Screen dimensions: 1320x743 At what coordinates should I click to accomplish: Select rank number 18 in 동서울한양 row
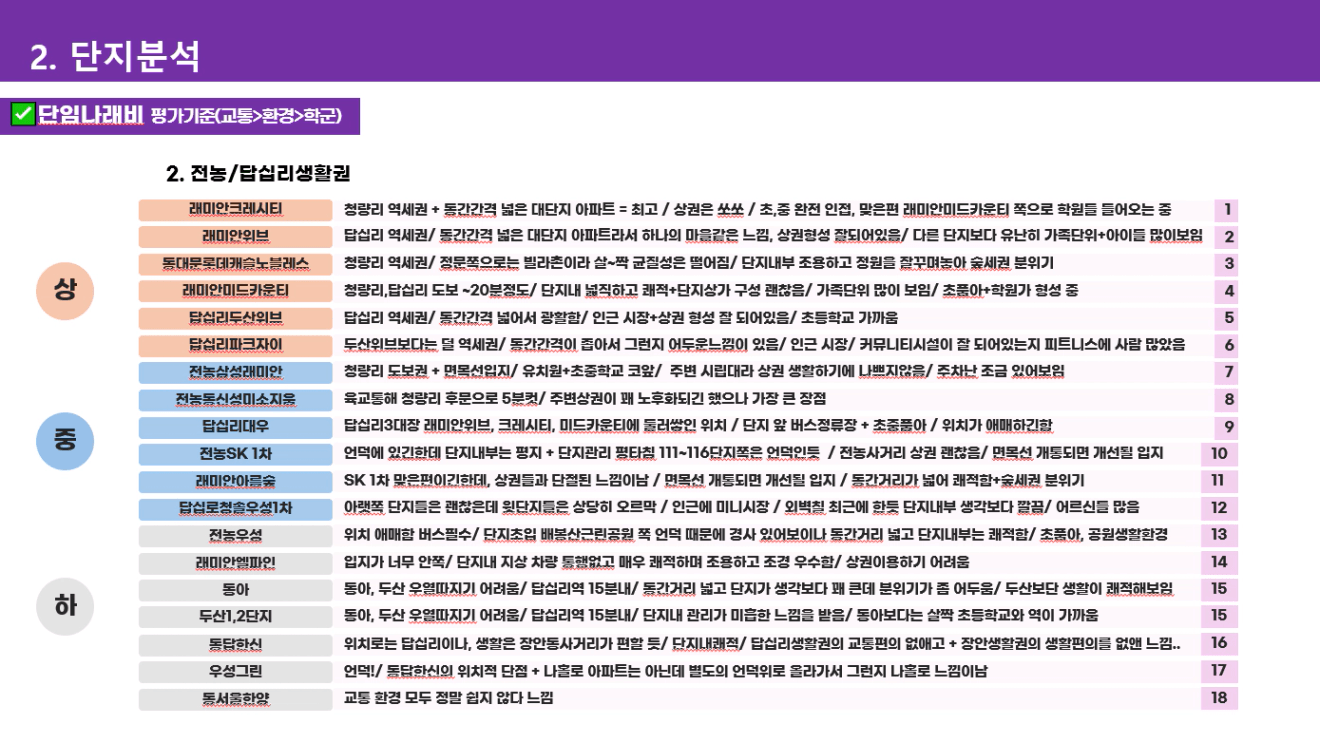[x=1219, y=698]
